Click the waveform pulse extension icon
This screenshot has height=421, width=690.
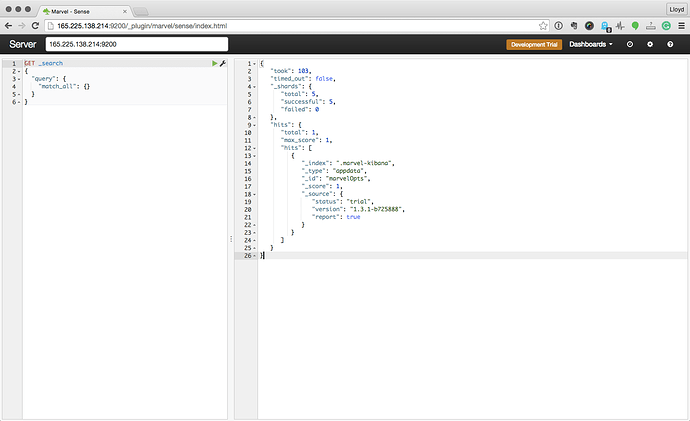point(620,26)
